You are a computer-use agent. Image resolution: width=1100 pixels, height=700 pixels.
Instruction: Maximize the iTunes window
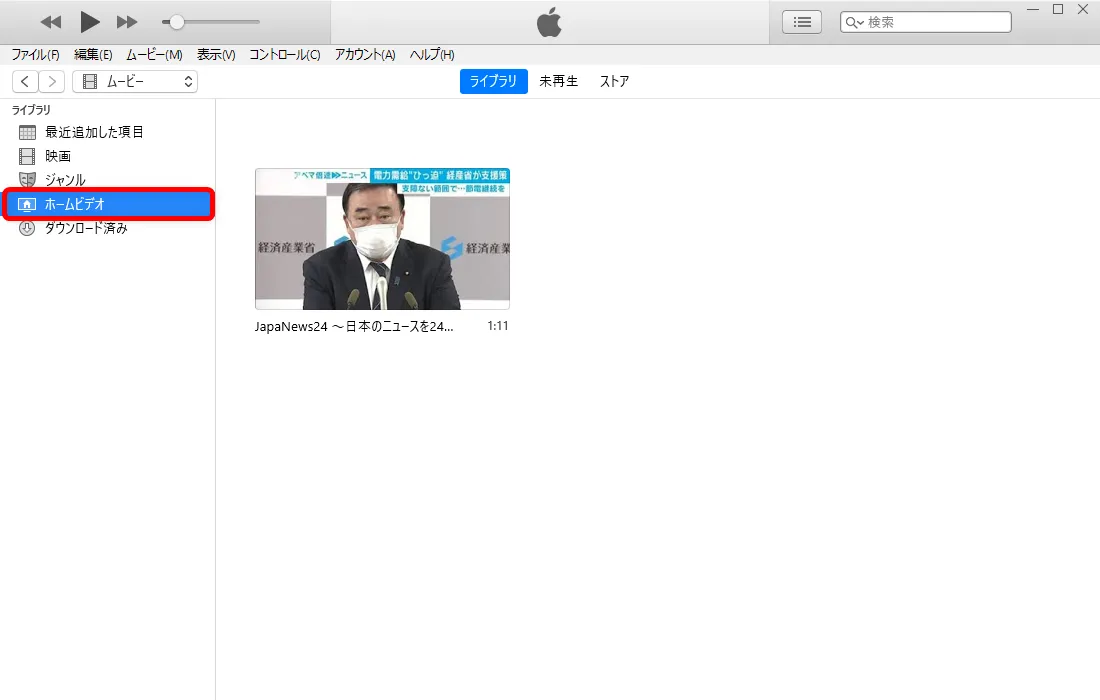point(1058,9)
